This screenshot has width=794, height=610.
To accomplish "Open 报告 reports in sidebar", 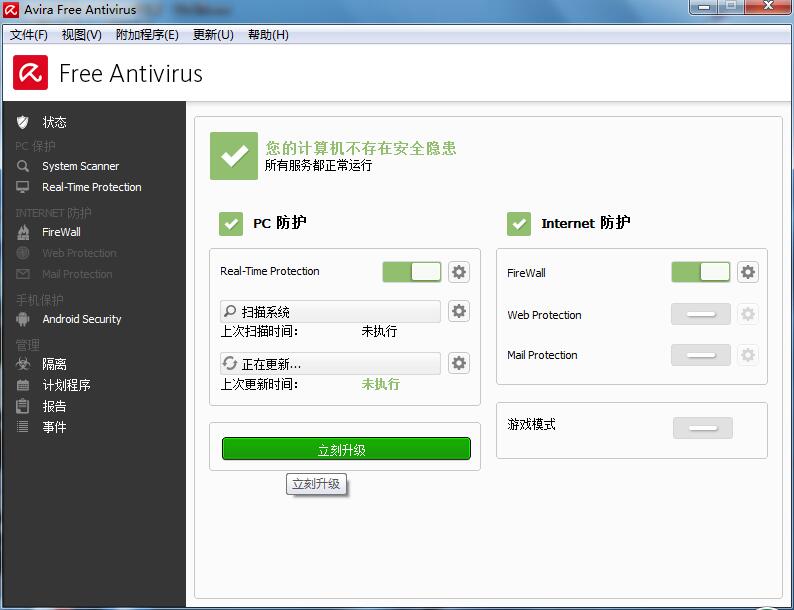I will (x=54, y=406).
